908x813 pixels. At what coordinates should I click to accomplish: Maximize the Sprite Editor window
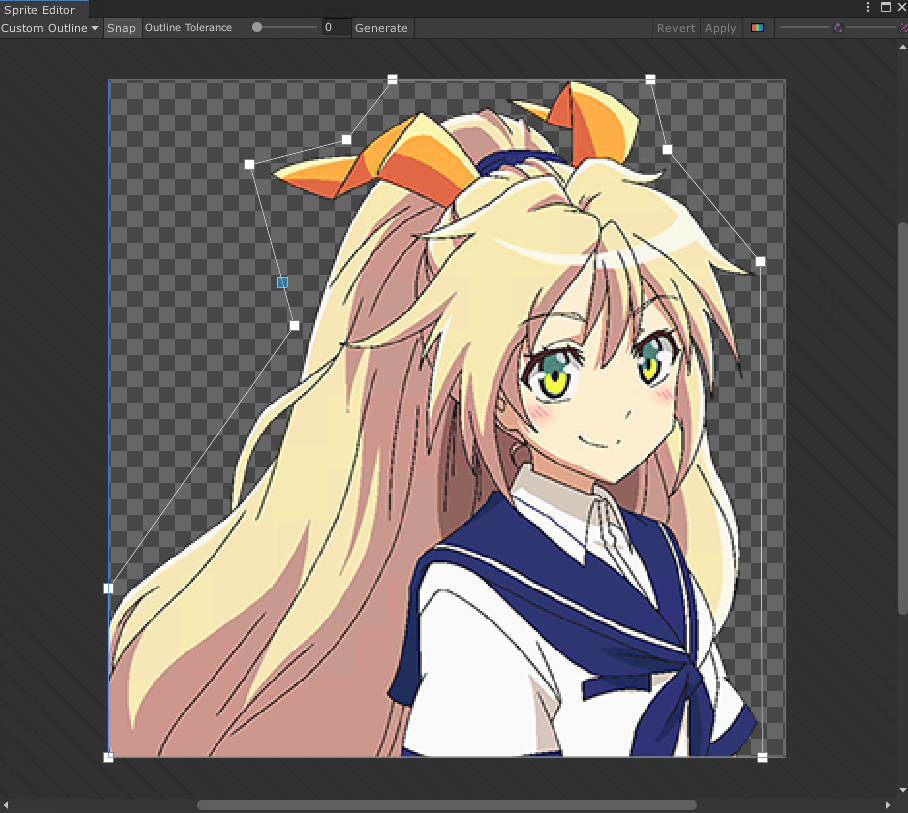tap(886, 8)
